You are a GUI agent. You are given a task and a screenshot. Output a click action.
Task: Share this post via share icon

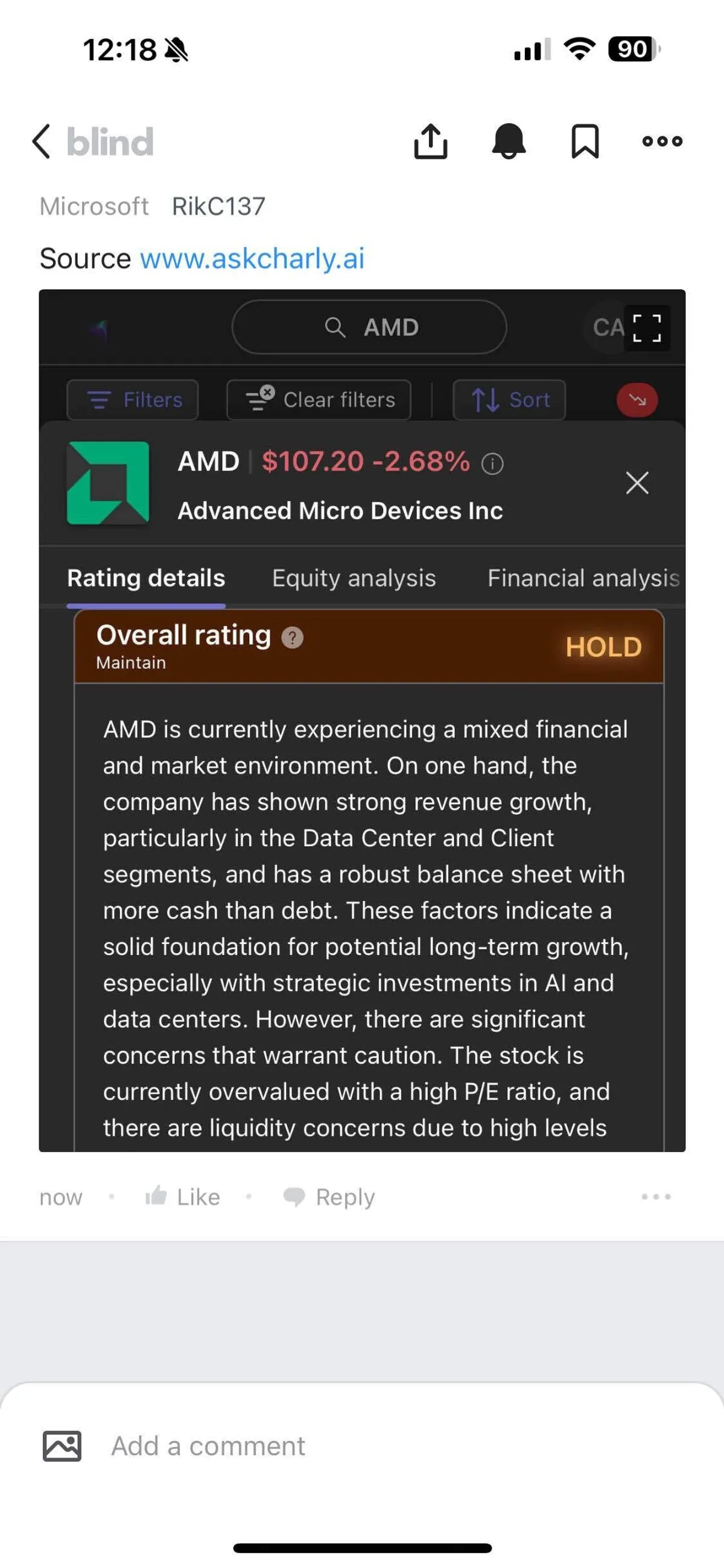point(430,141)
